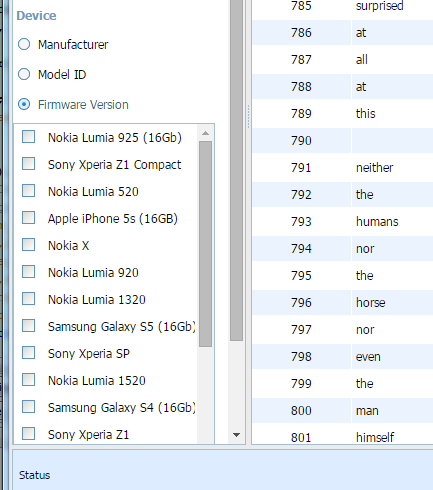Check the Nokia Lumia 920 checkbox
This screenshot has height=490, width=433.
point(28,272)
